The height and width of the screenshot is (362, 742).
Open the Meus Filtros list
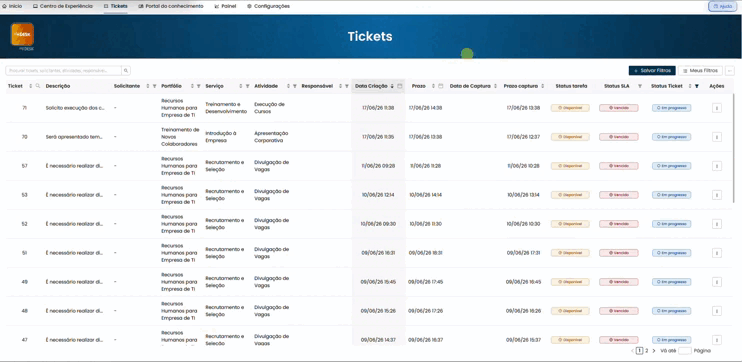pos(700,71)
